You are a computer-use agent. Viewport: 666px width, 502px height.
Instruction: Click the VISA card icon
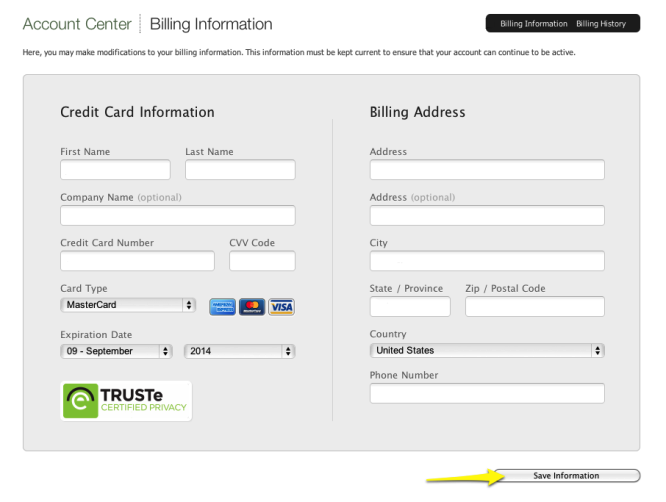pyautogui.click(x=282, y=307)
